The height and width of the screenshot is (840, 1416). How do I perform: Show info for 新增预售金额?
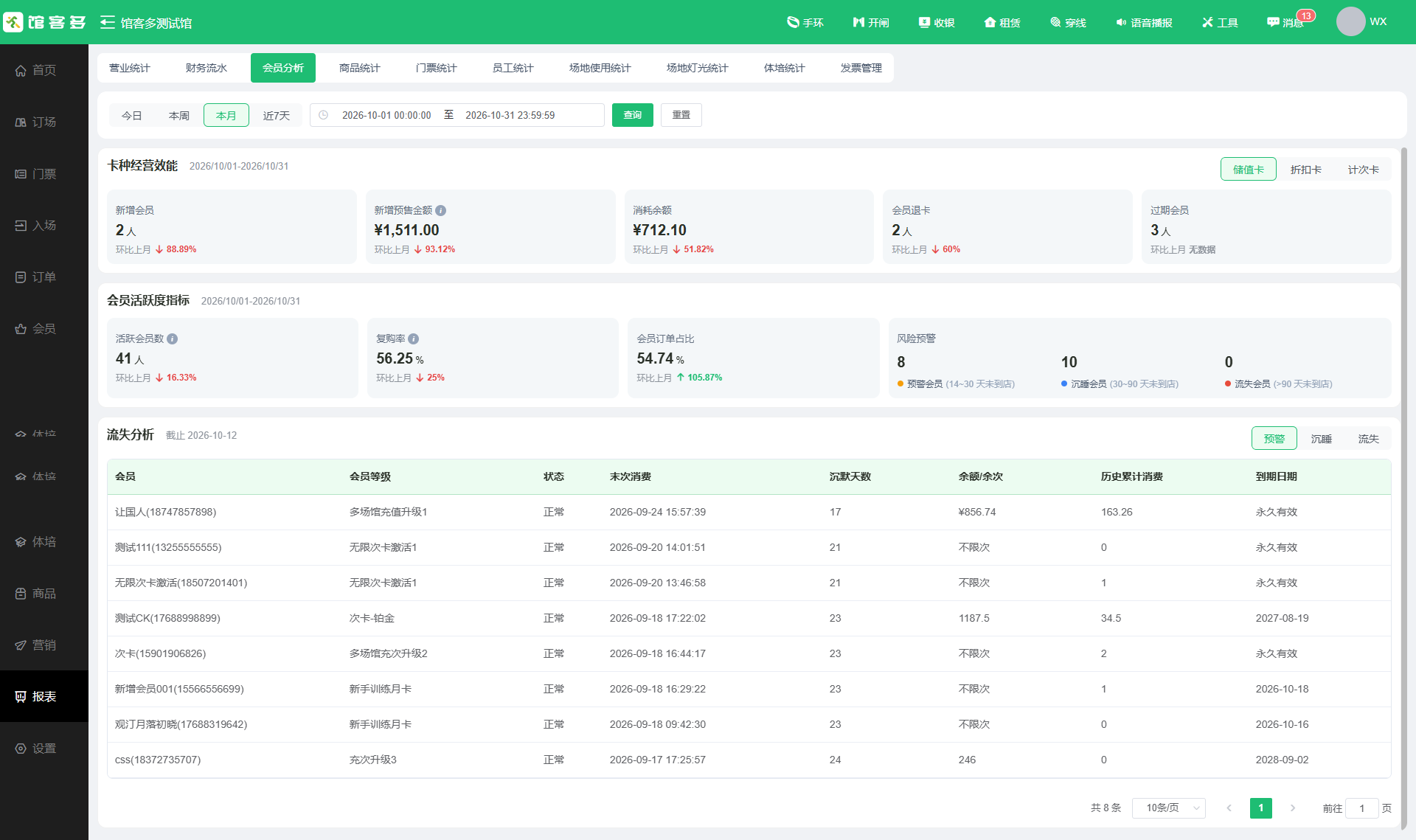pos(440,210)
